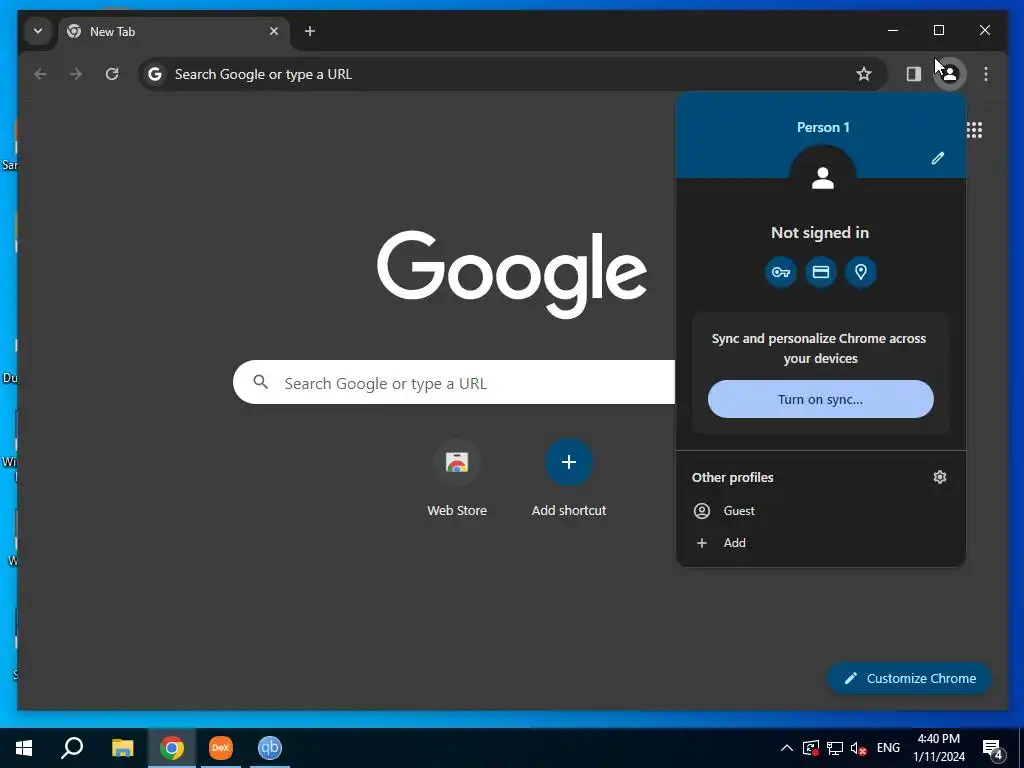Open File Explorer from taskbar
The height and width of the screenshot is (768, 1024).
(x=122, y=748)
